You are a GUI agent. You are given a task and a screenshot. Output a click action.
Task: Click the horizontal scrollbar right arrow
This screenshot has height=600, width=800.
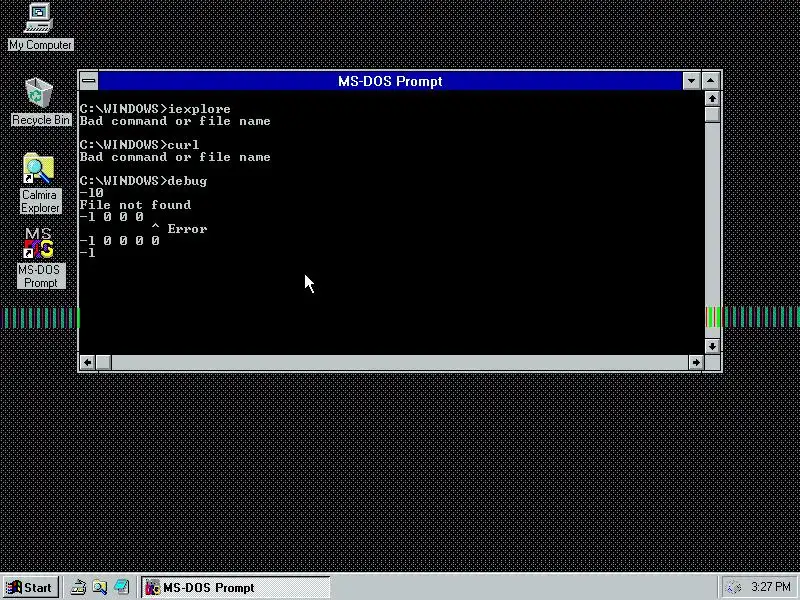click(695, 362)
